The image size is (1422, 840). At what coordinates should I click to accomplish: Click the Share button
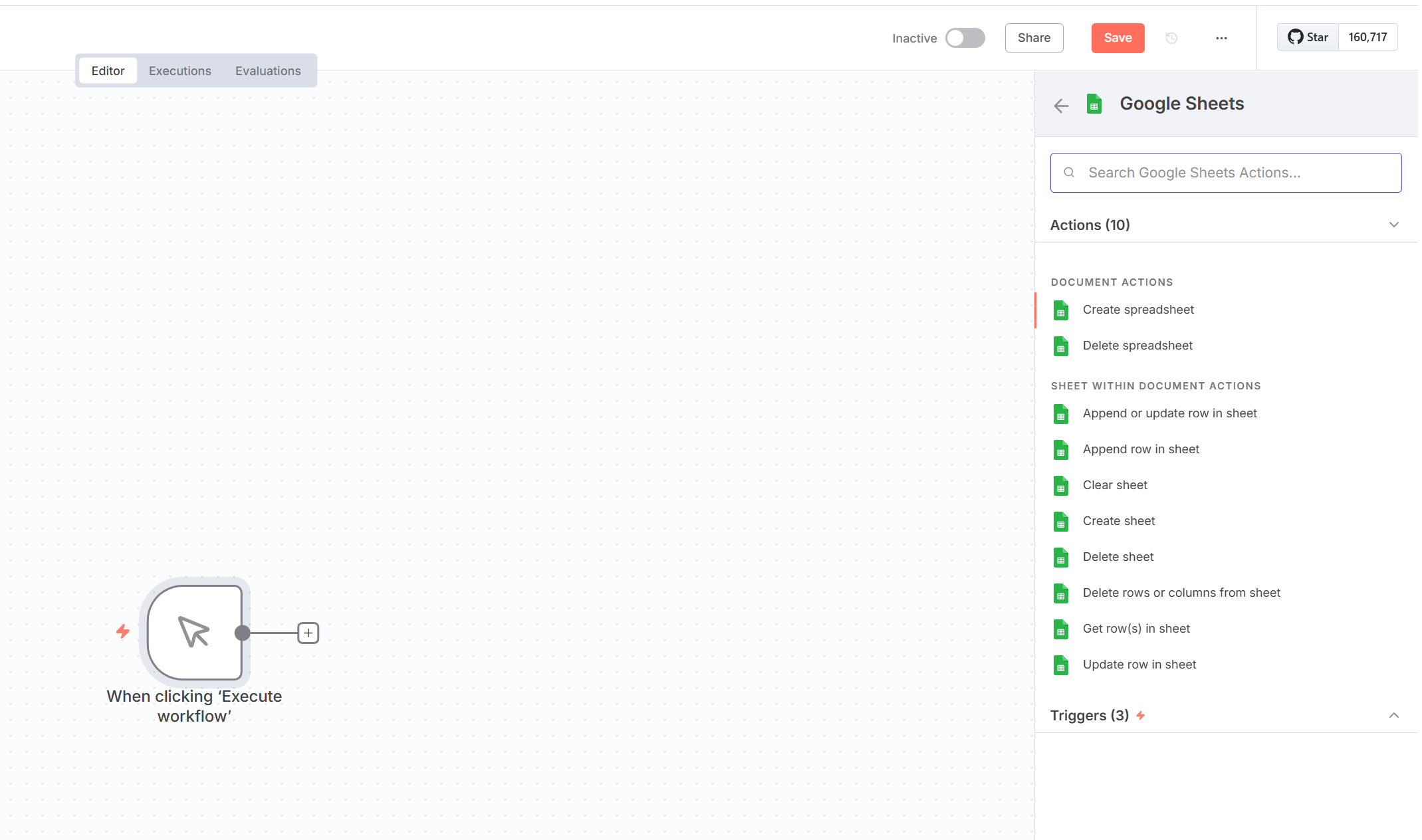pos(1034,38)
